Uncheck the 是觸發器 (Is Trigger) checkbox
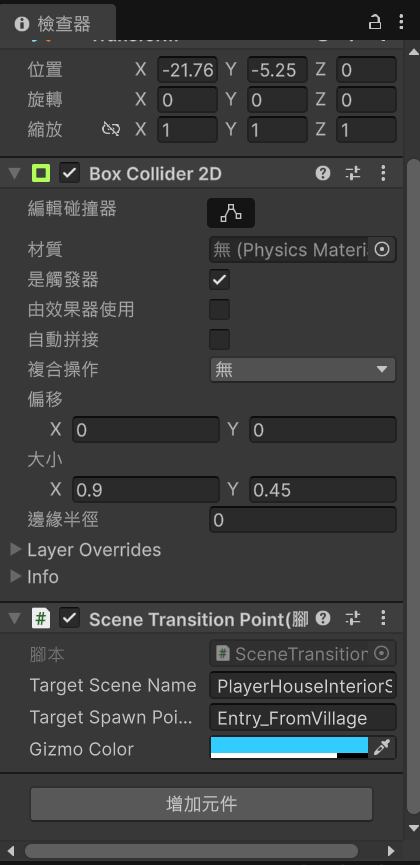 (x=220, y=280)
